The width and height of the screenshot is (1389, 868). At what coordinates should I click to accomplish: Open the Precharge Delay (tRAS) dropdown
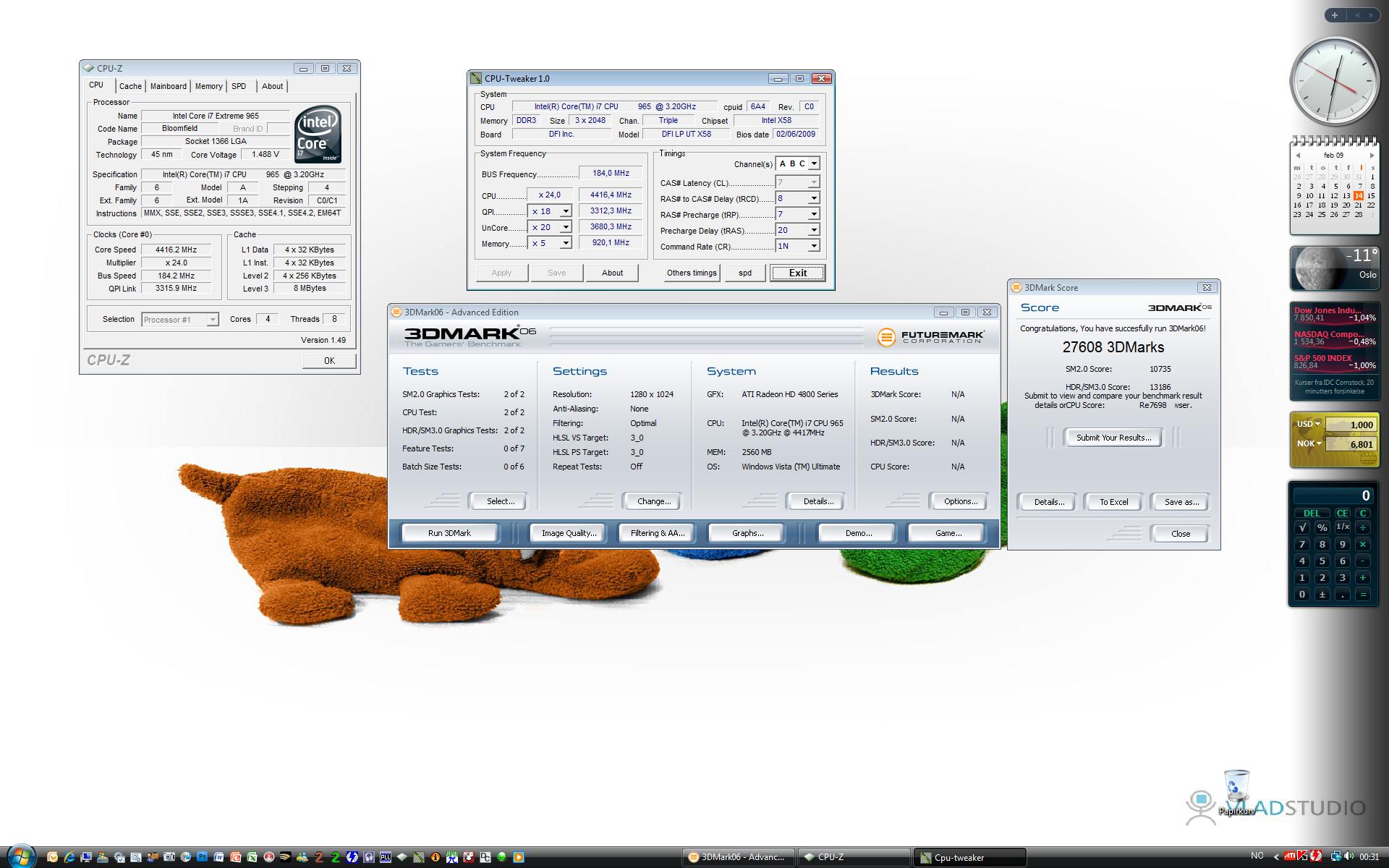(814, 230)
